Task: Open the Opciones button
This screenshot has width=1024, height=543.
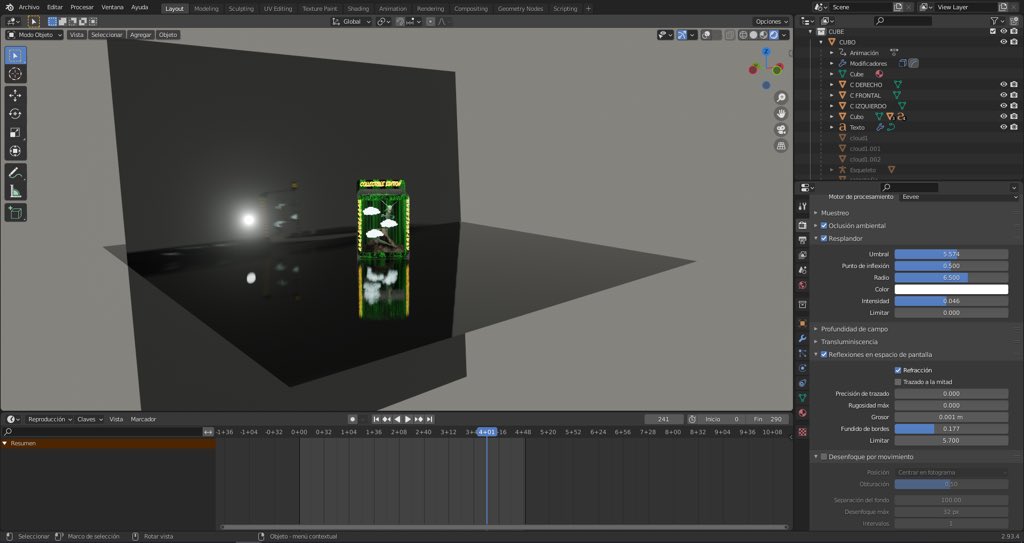Action: 771,22
